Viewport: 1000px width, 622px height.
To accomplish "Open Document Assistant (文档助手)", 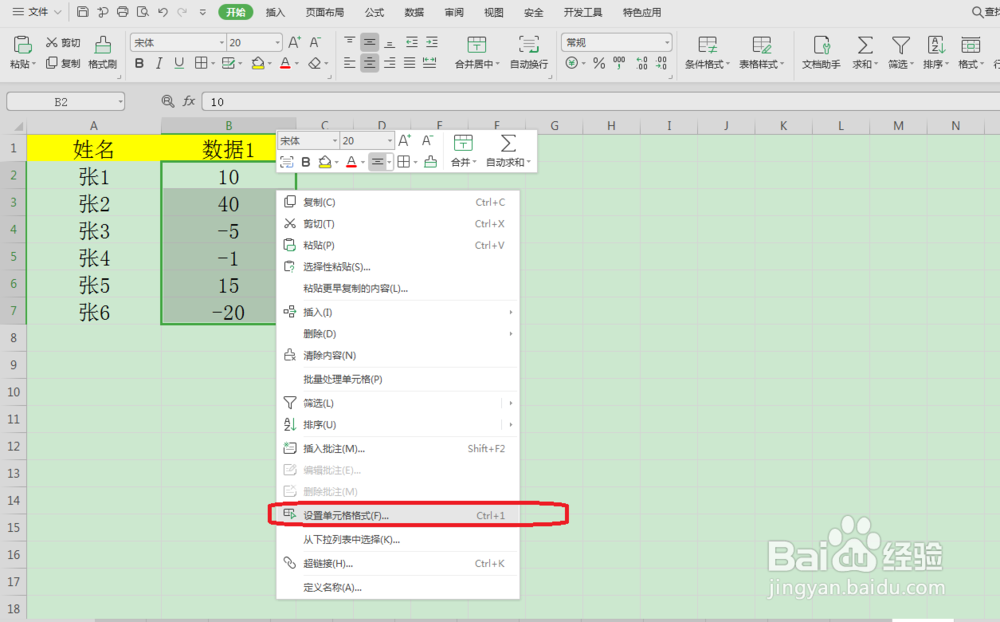I will [821, 52].
